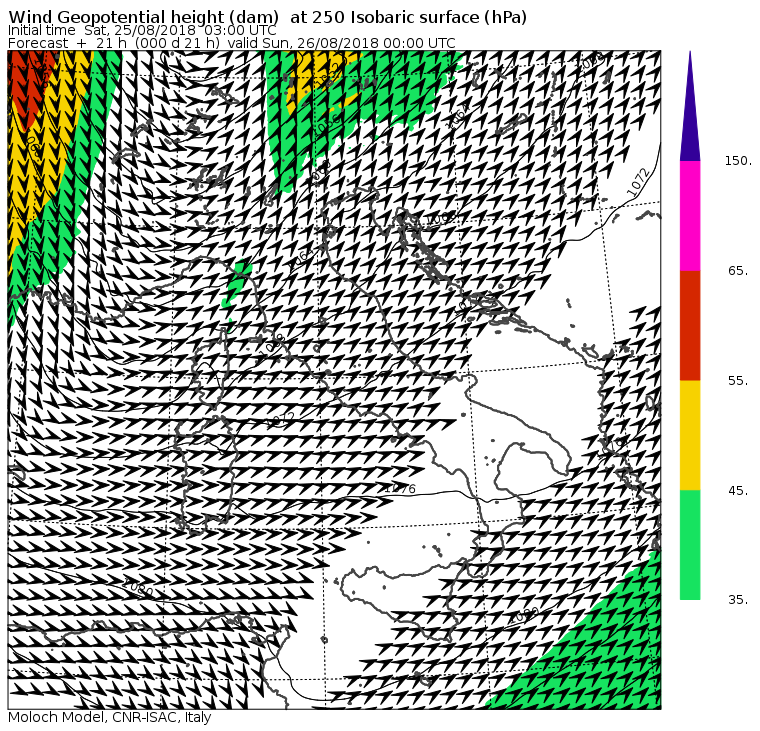760x731 pixels.
Task: Select the red legend color block
Action: pyautogui.click(x=690, y=326)
